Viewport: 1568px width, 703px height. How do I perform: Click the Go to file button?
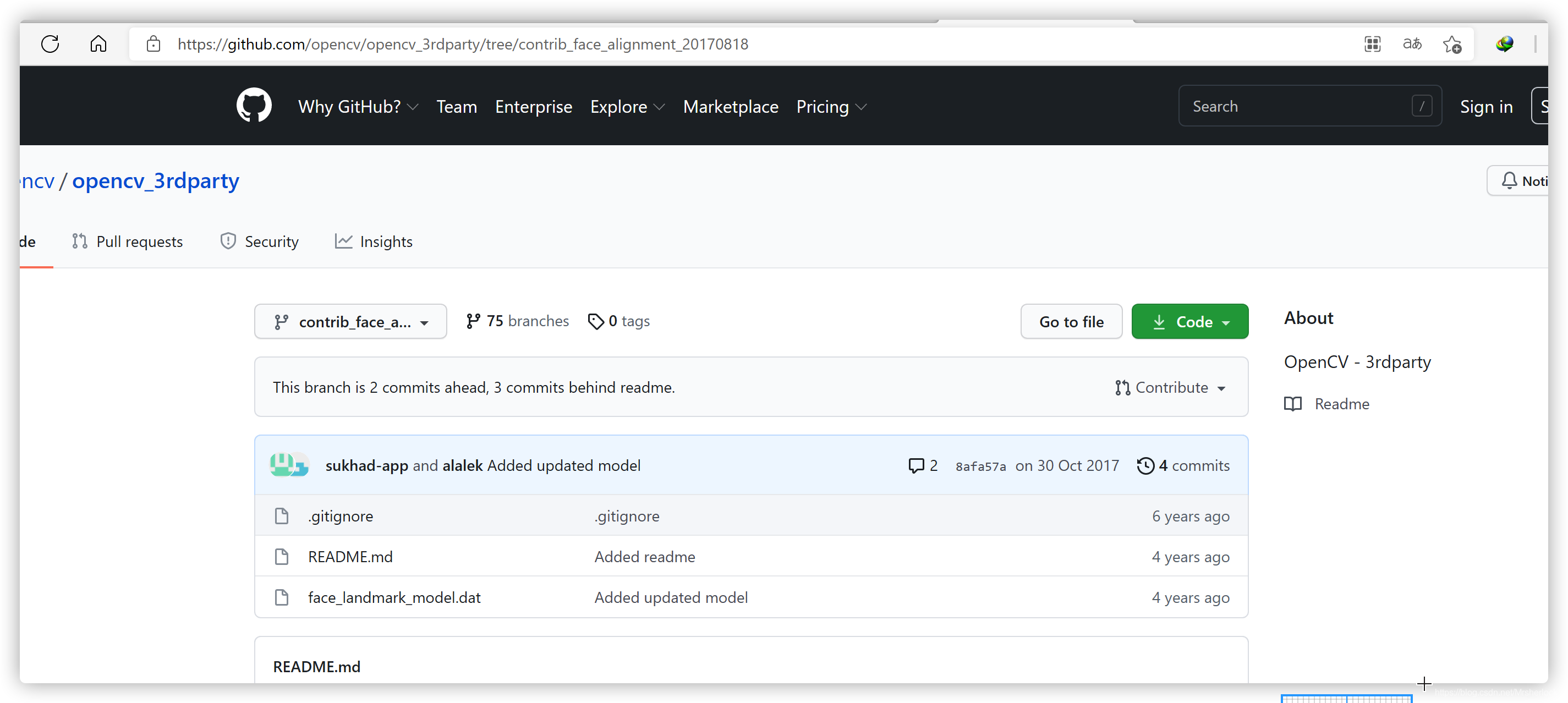[1071, 321]
